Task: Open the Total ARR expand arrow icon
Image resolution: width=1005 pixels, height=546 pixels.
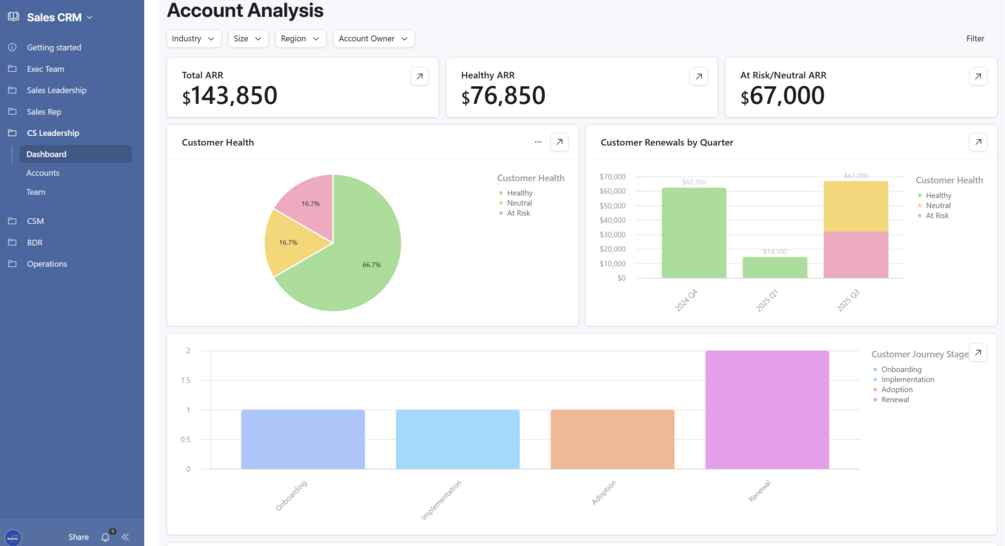Action: pyautogui.click(x=419, y=76)
